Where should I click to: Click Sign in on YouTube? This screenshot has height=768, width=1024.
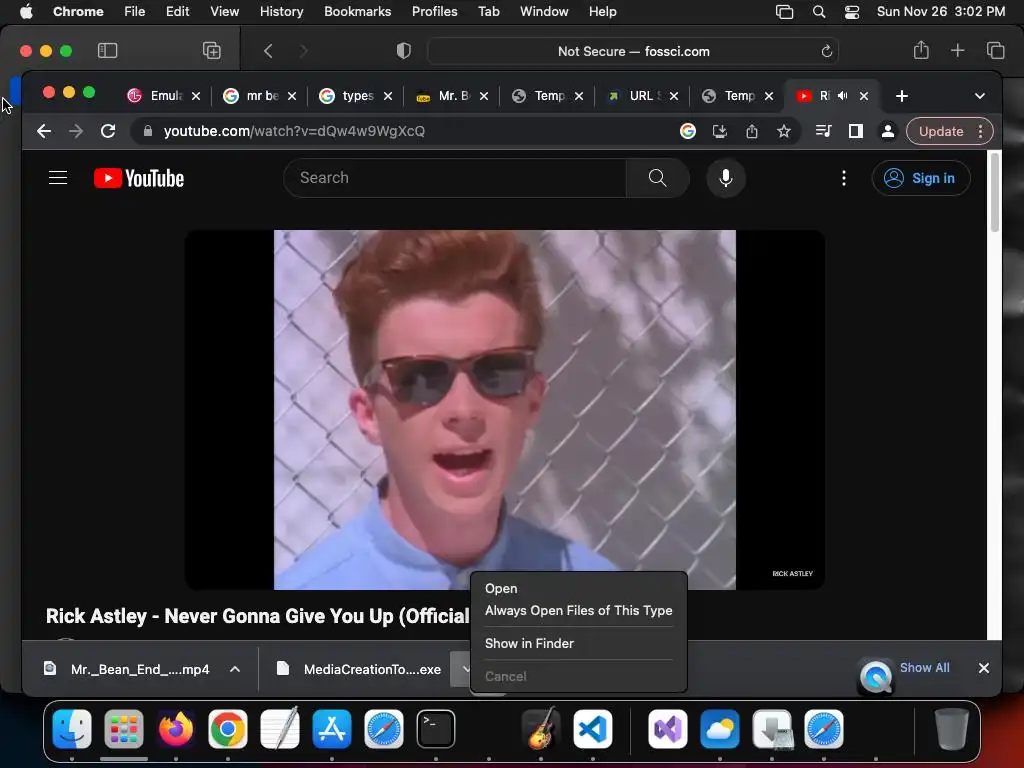tap(921, 178)
